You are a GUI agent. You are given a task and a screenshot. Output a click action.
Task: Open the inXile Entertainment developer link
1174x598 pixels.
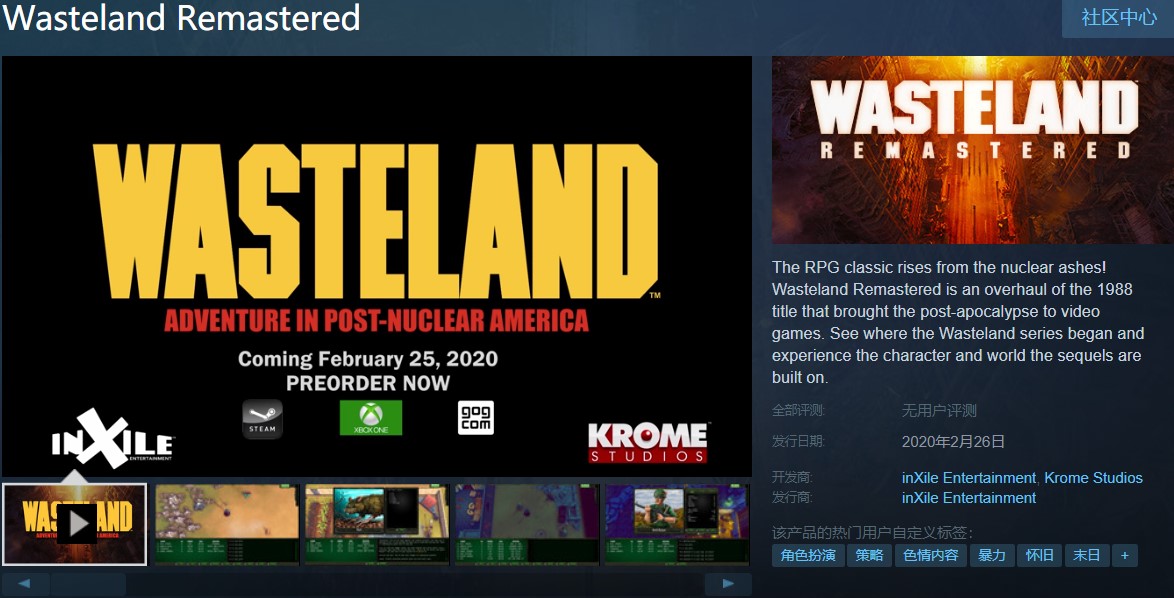969,478
